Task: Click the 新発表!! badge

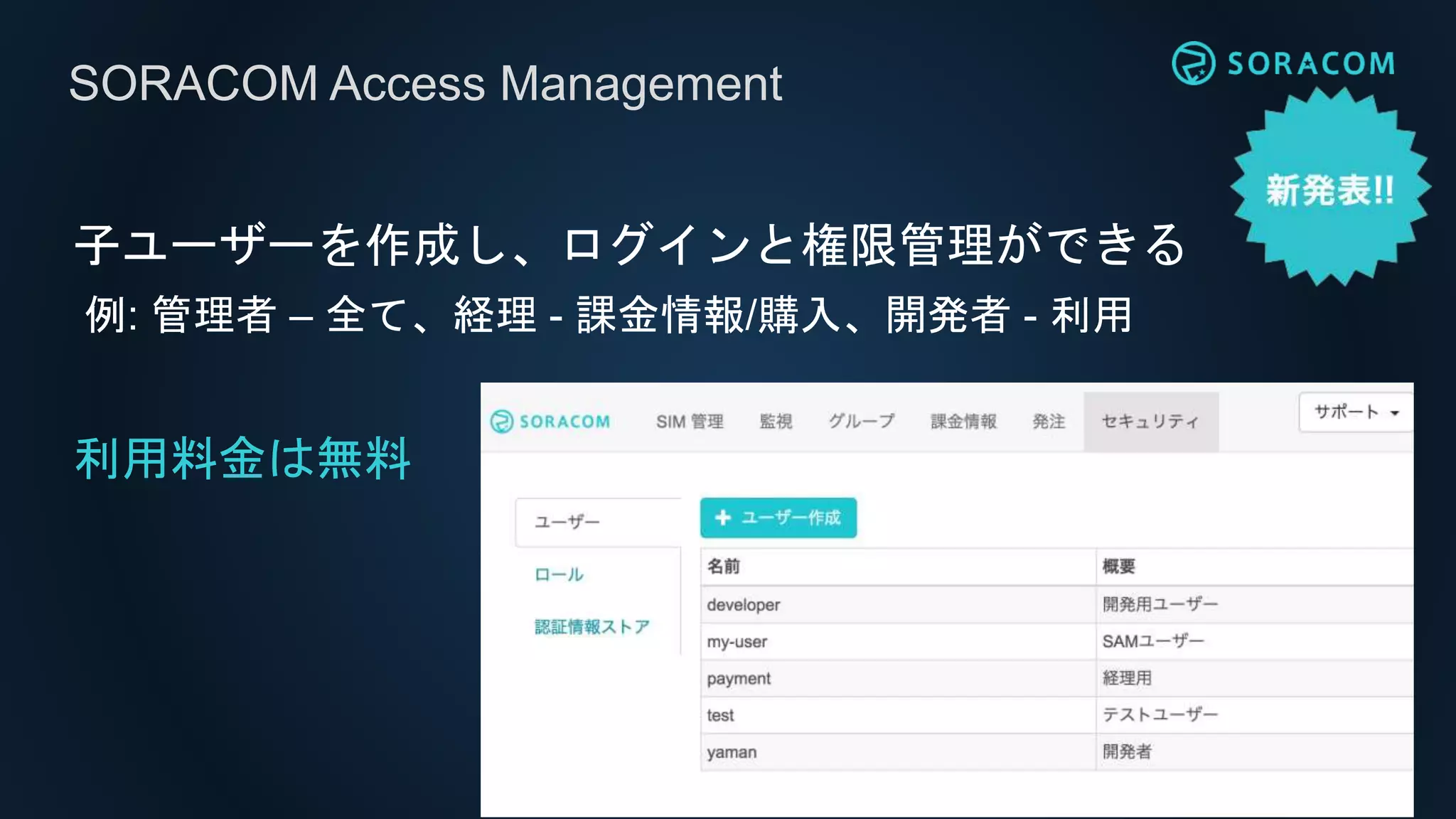Action: pyautogui.click(x=1330, y=187)
